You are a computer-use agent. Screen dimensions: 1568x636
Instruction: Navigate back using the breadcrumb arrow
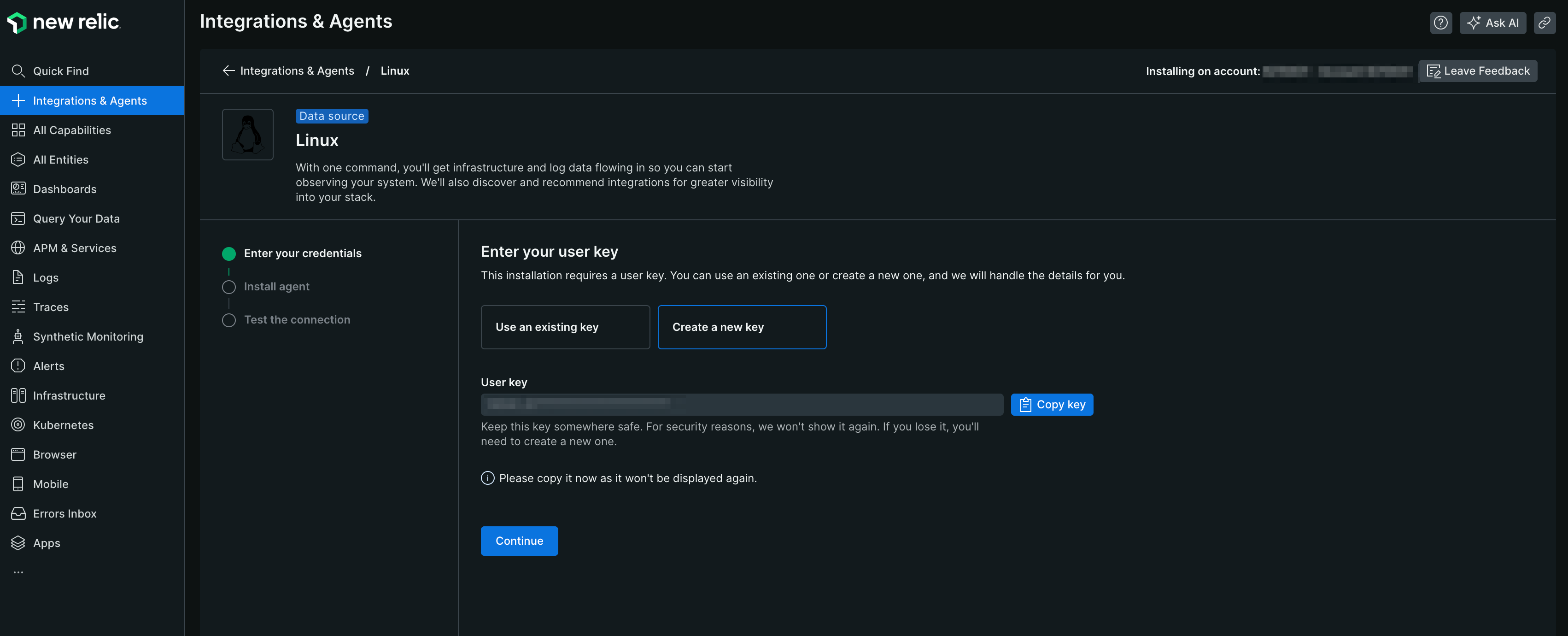228,71
